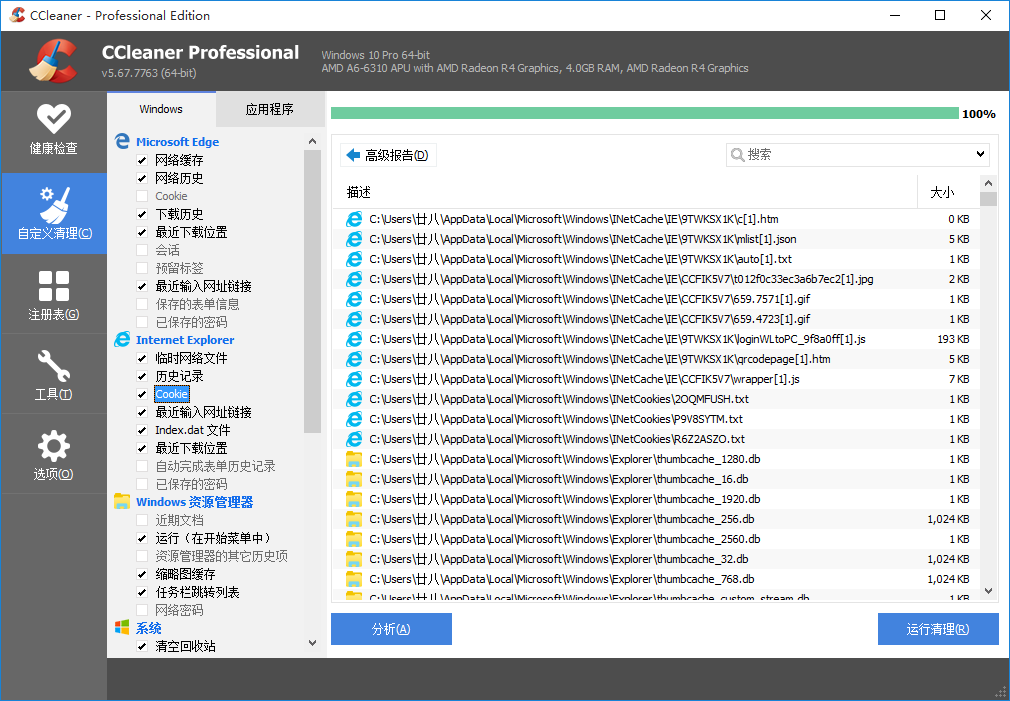Click the 大小 column header
Image resolution: width=1010 pixels, height=701 pixels.
tap(948, 192)
